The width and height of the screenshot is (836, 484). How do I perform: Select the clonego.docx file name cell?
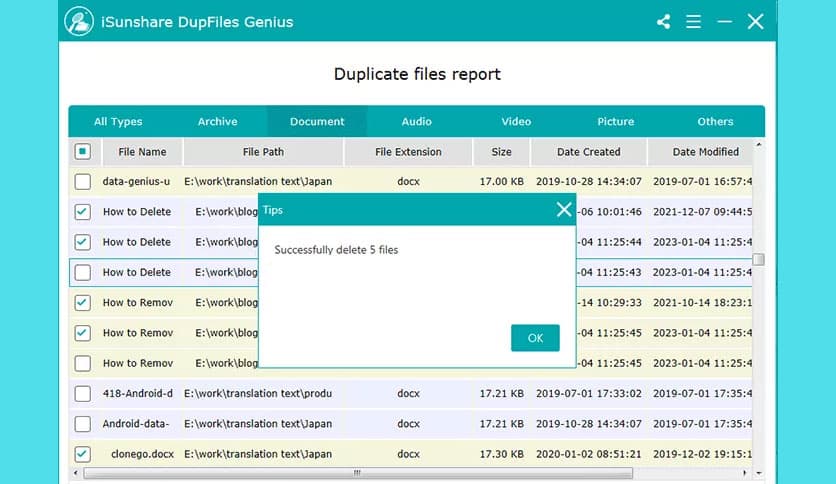(x=142, y=454)
